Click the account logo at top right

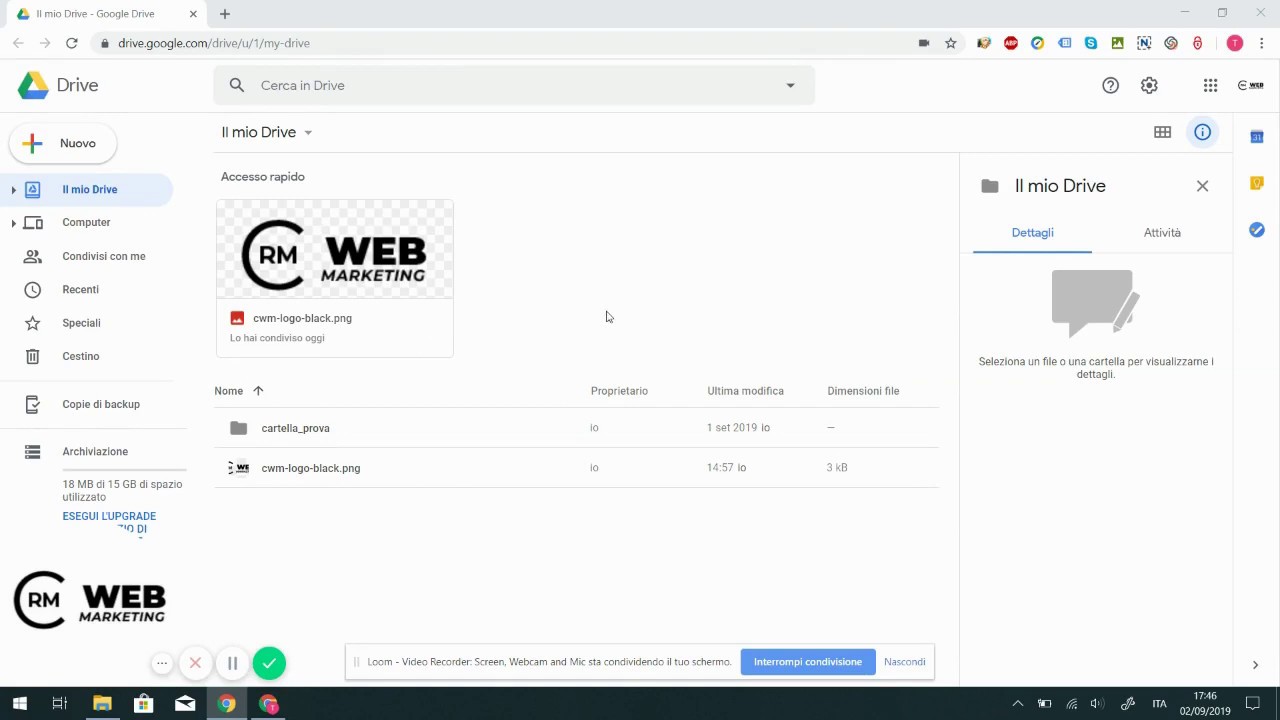pyautogui.click(x=1250, y=85)
